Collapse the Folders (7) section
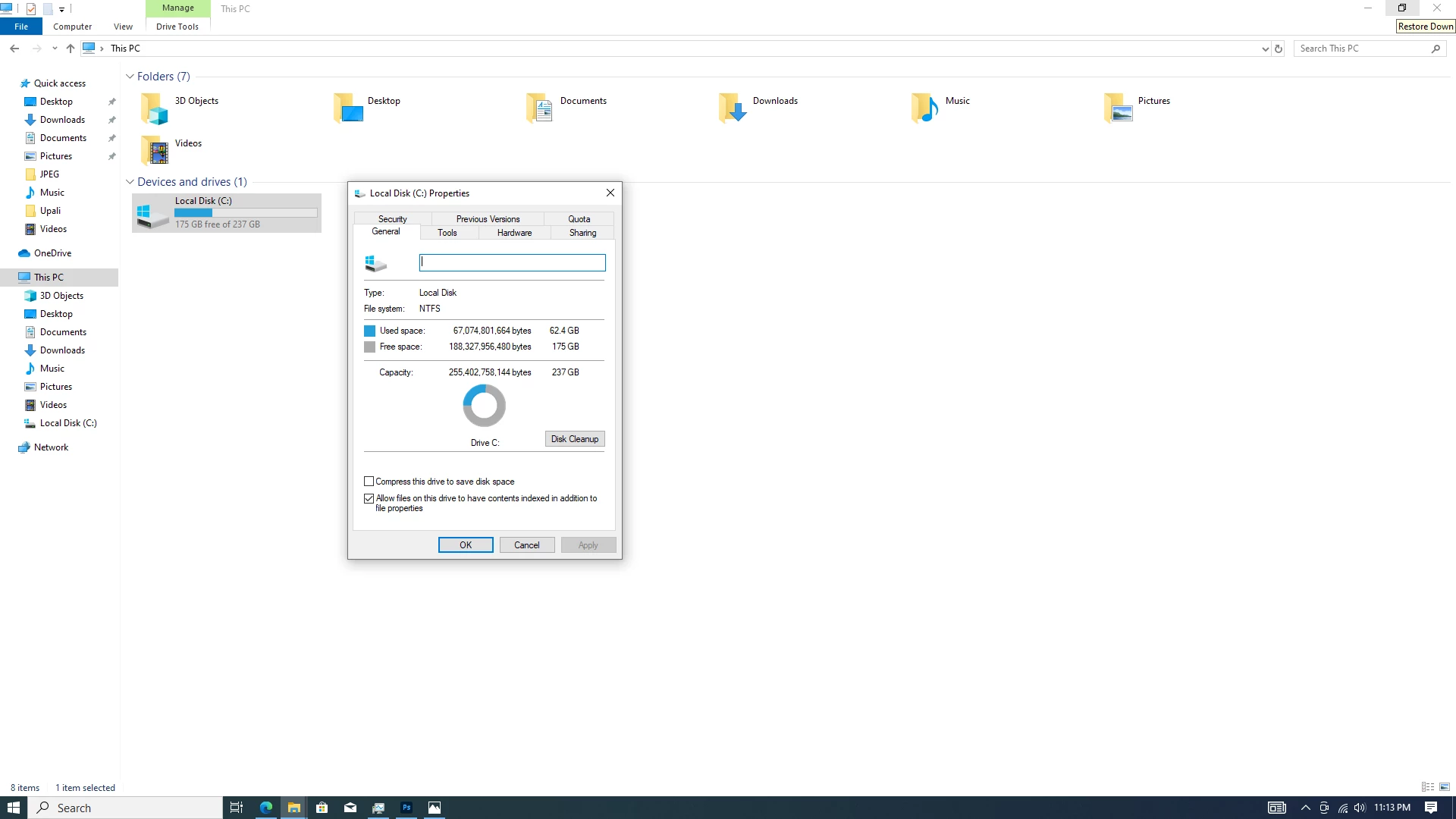The image size is (1456, 819). pyautogui.click(x=130, y=77)
